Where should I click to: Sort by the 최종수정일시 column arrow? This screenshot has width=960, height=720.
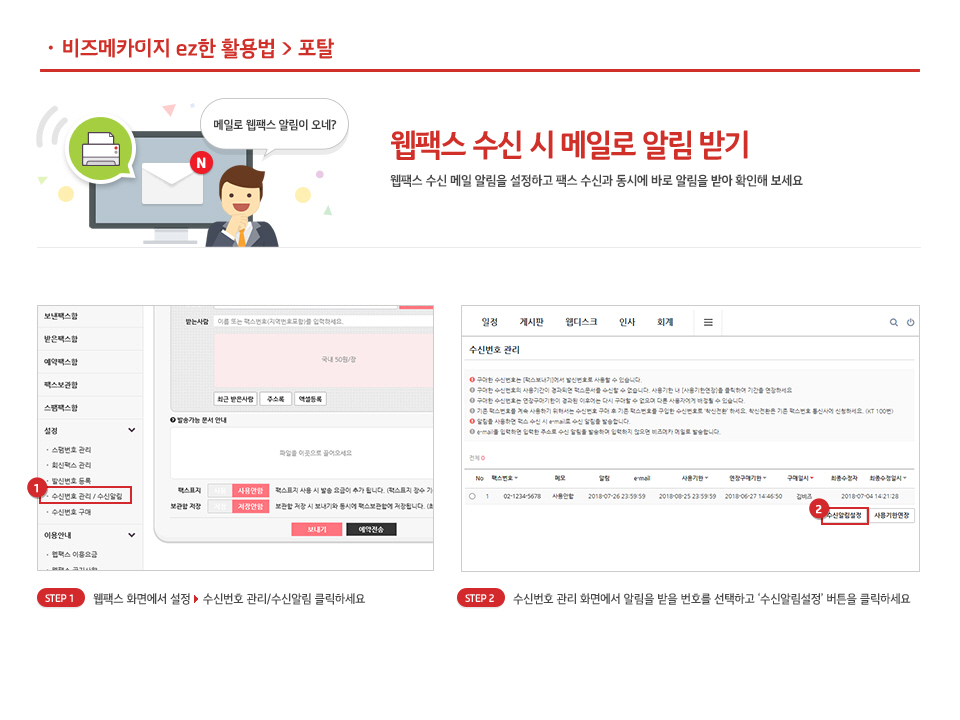click(x=905, y=478)
